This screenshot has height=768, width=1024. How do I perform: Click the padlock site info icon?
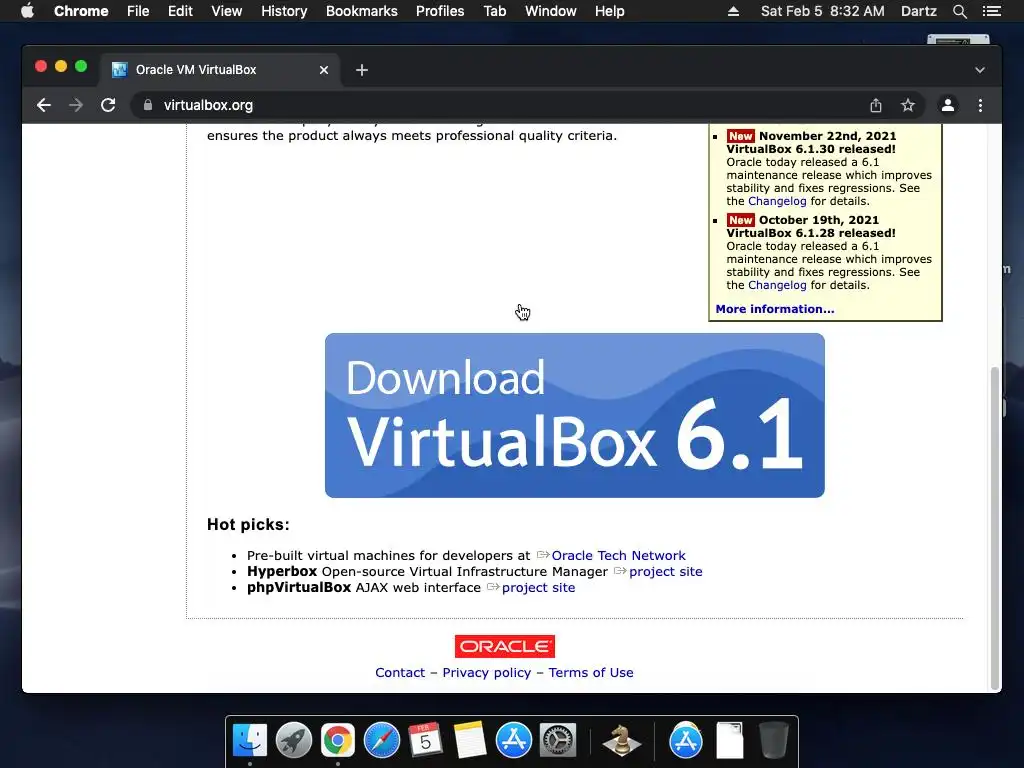(x=148, y=105)
